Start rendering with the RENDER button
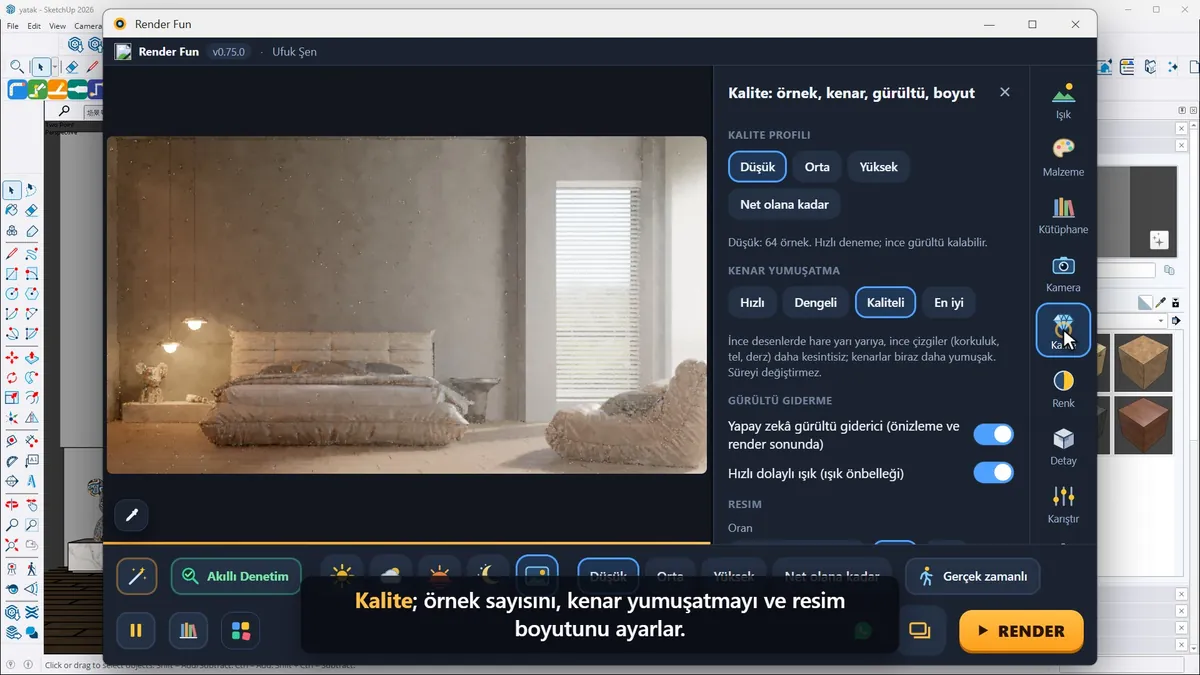The image size is (1200, 675). pos(1021,631)
